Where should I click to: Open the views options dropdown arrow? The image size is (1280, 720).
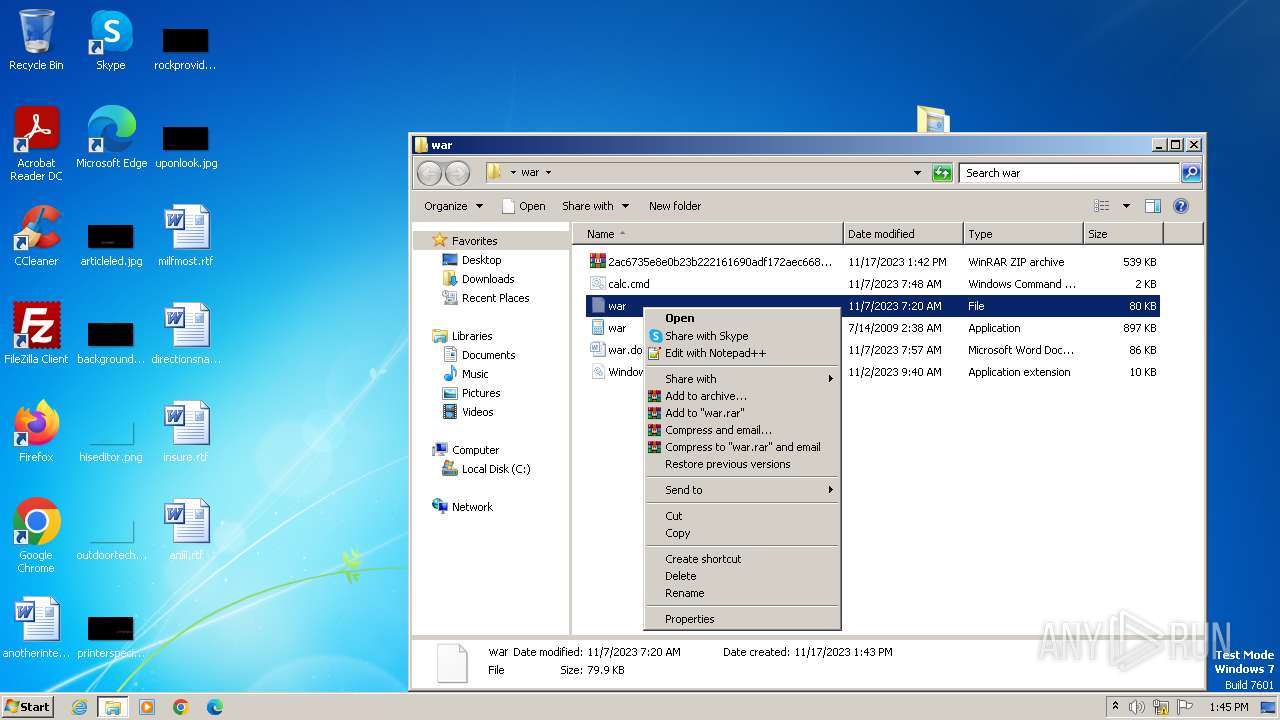click(x=1126, y=206)
